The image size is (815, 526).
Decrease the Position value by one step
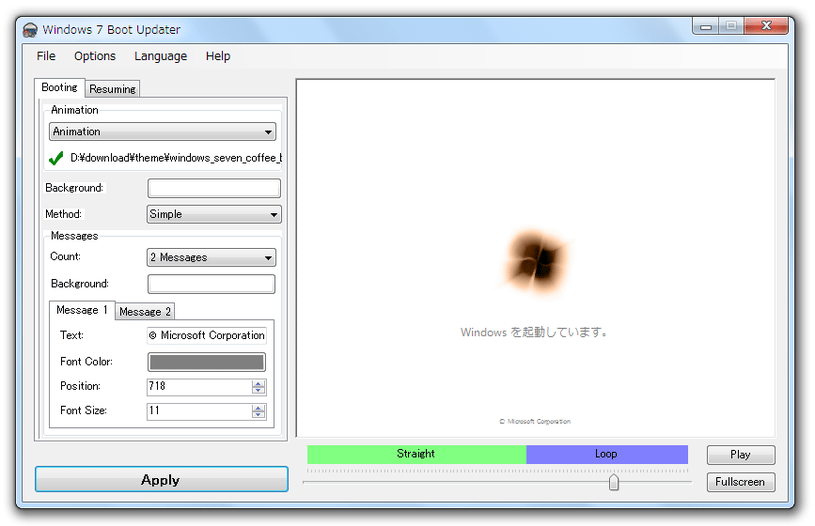[x=258, y=390]
